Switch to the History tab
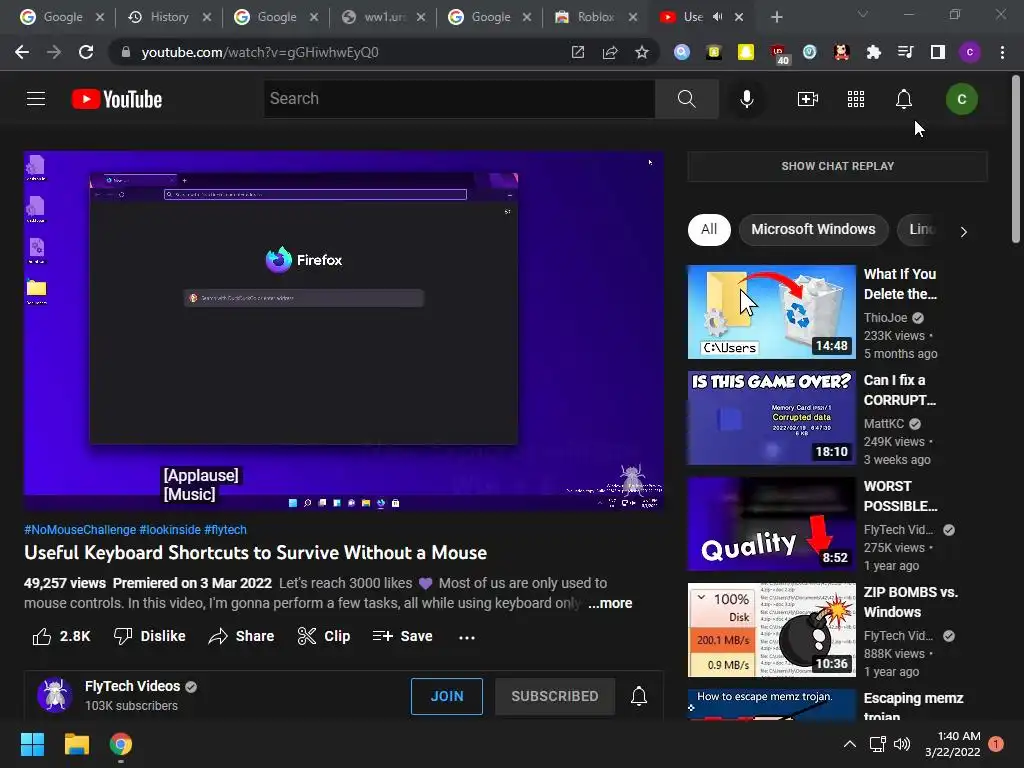This screenshot has height=768, width=1024. click(x=168, y=17)
